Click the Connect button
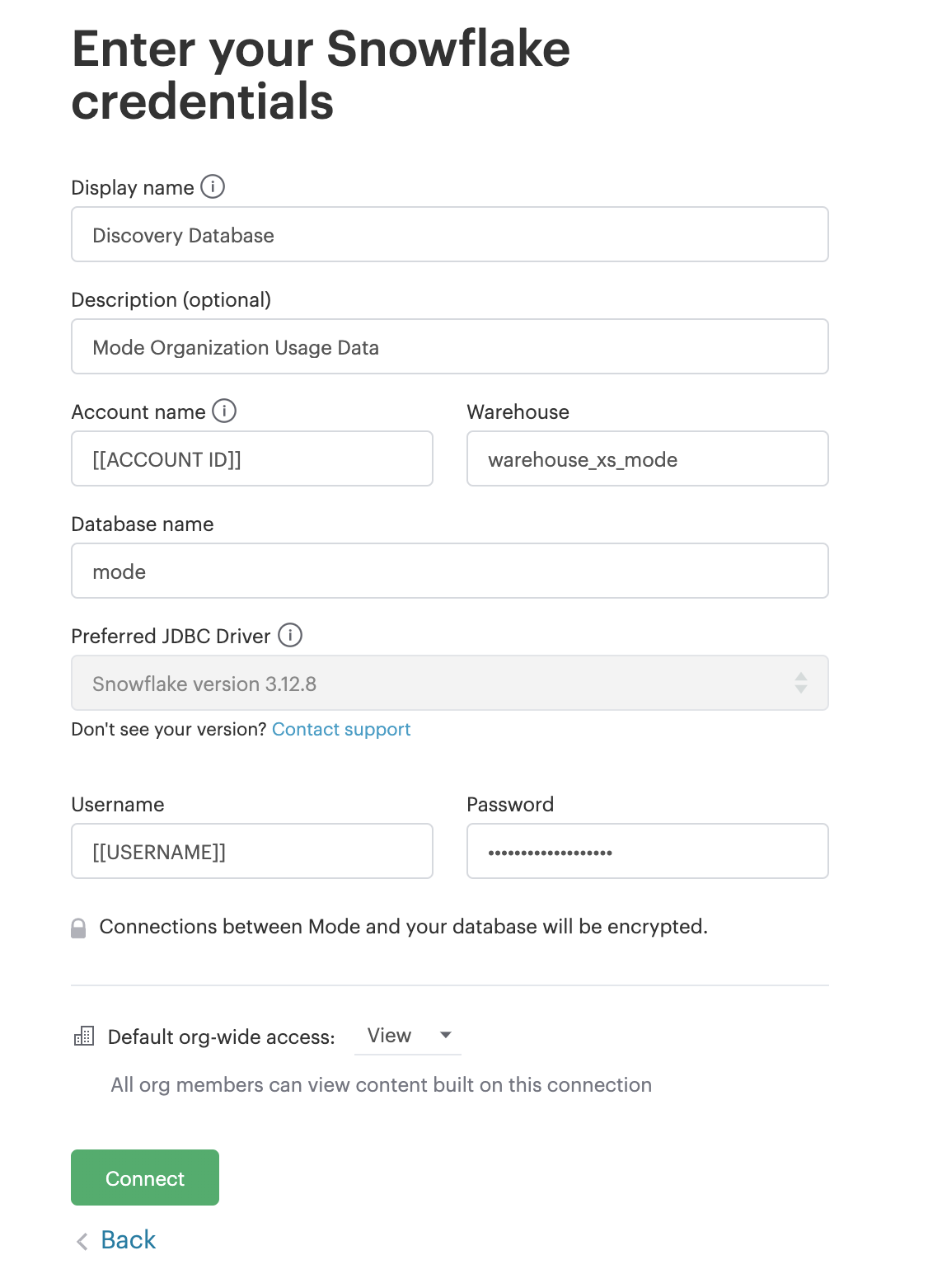 [x=145, y=1178]
